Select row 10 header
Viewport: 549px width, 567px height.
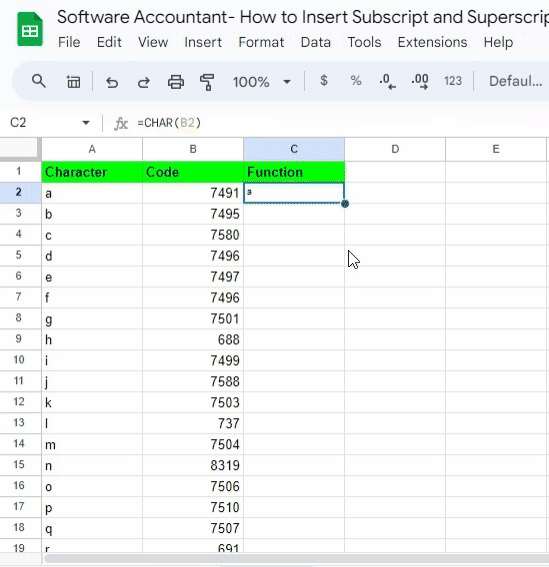[20, 360]
